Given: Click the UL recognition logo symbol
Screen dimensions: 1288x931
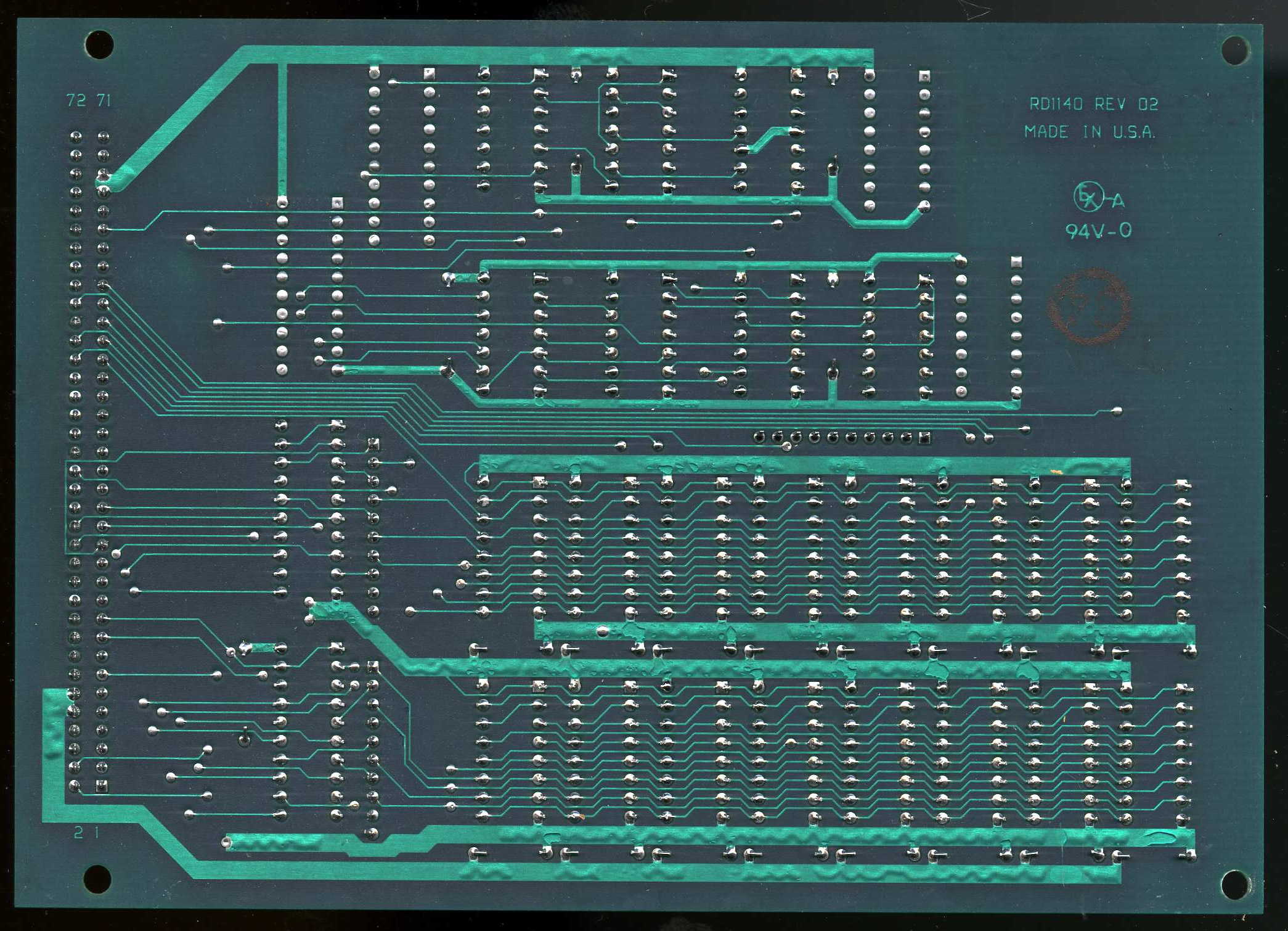Looking at the screenshot, I should click(1088, 197).
